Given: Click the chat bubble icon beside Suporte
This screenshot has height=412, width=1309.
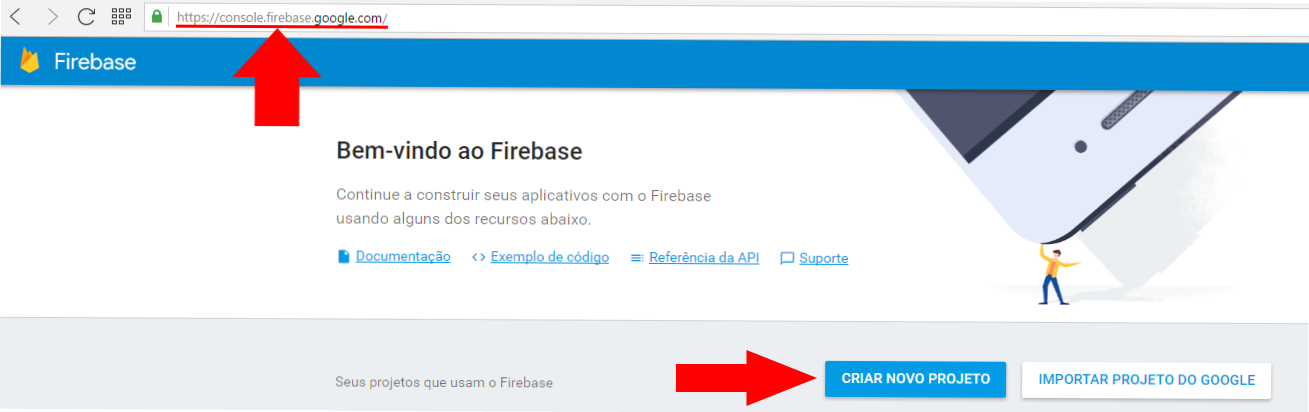Looking at the screenshot, I should (x=787, y=259).
